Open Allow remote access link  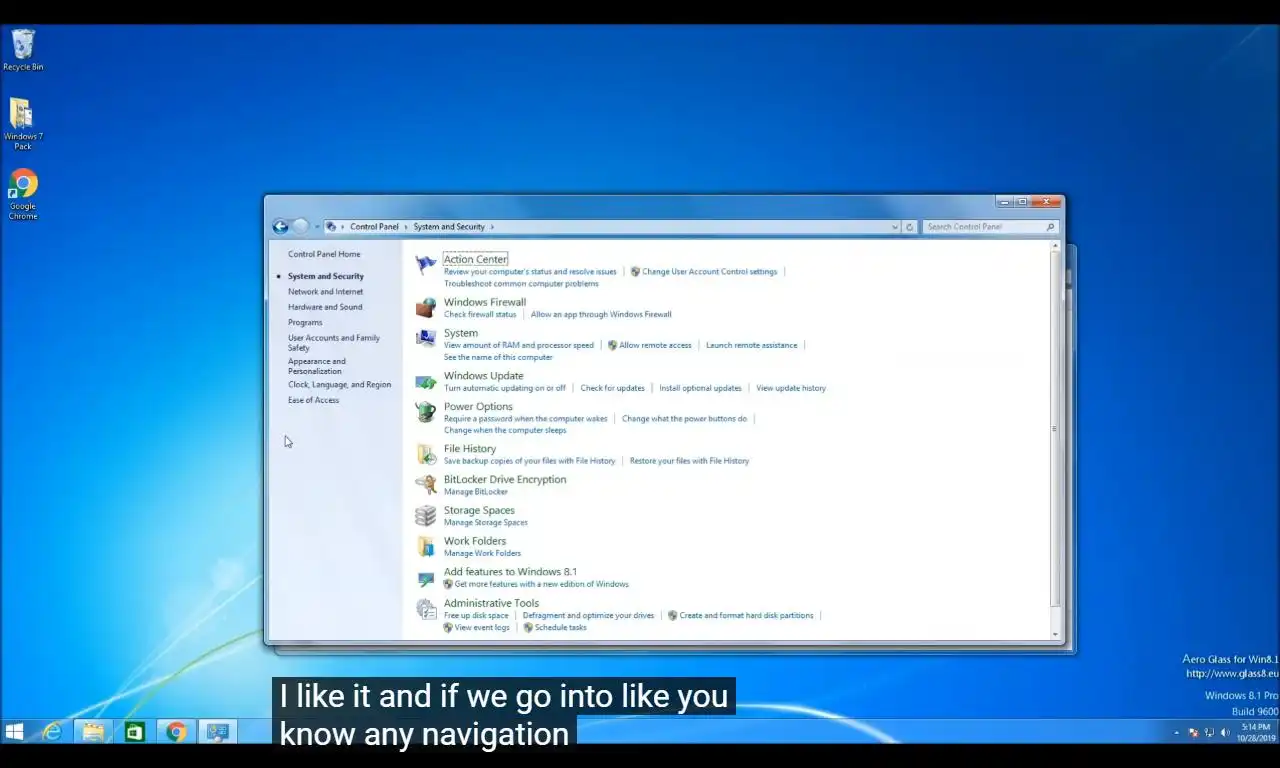[655, 345]
